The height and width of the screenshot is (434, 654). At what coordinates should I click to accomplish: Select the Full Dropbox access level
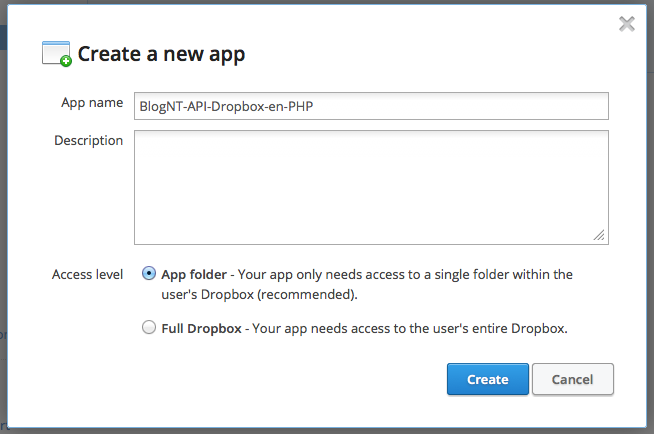pos(149,327)
